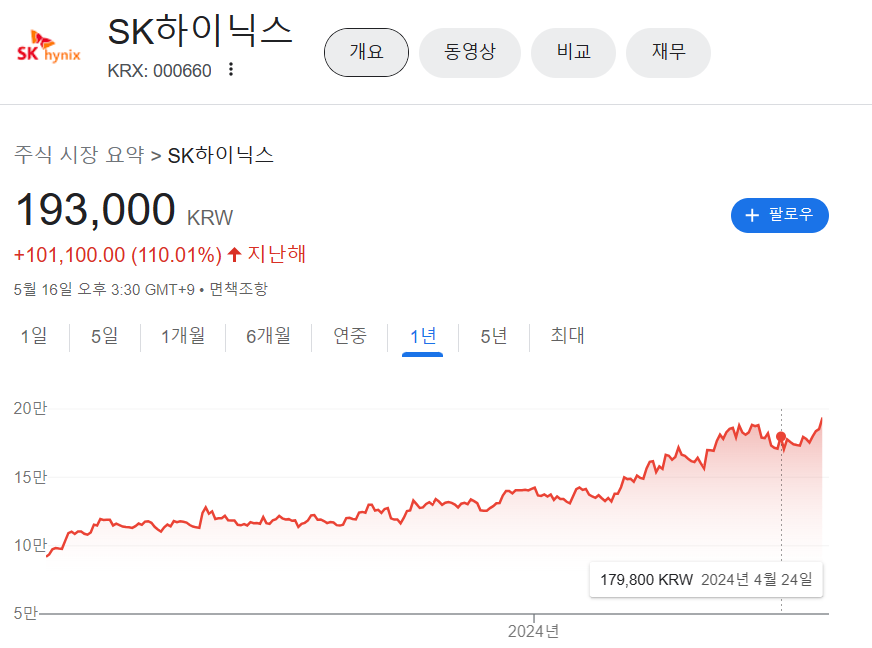Click the 면책조항 disclaimer link
Image resolution: width=872 pixels, height=648 pixels.
(238, 289)
